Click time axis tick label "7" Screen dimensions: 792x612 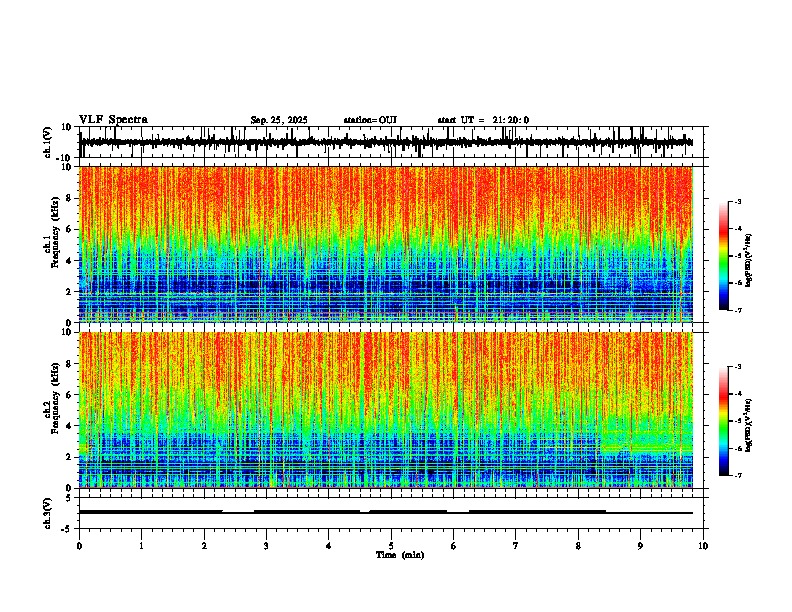516,546
